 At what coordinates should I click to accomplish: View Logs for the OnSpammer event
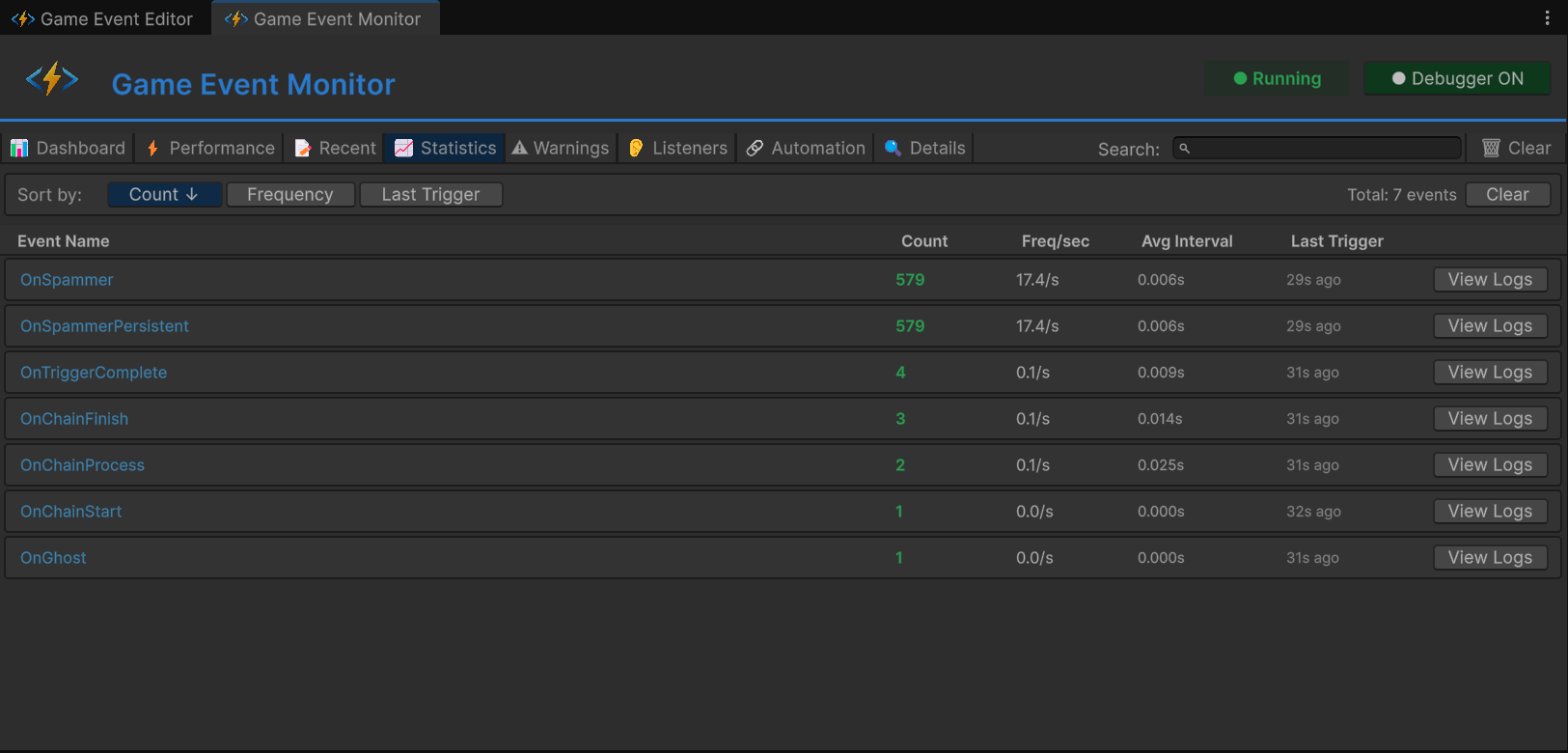(x=1490, y=280)
